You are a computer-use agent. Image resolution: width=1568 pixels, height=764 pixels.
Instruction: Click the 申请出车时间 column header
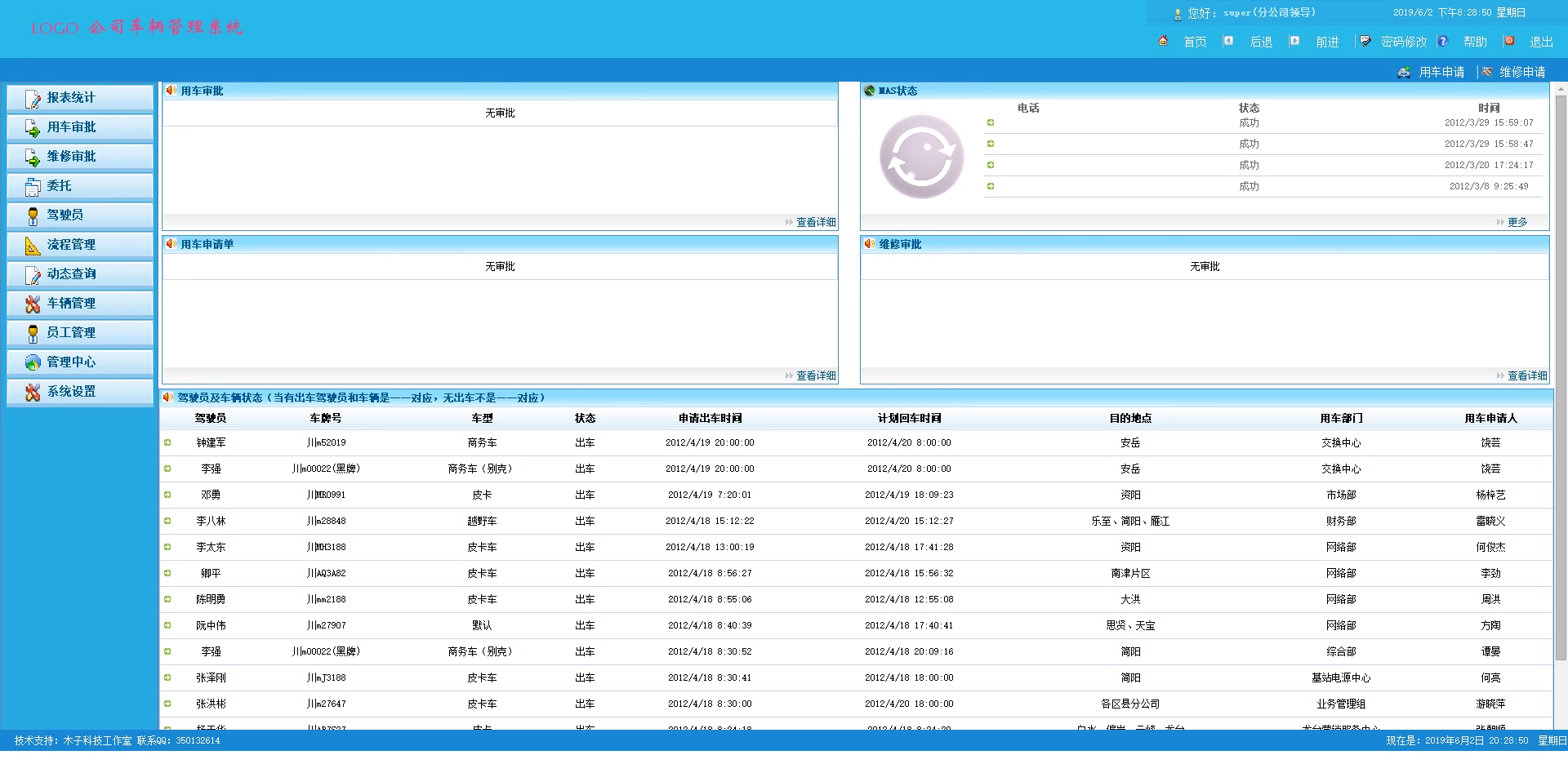coord(710,418)
